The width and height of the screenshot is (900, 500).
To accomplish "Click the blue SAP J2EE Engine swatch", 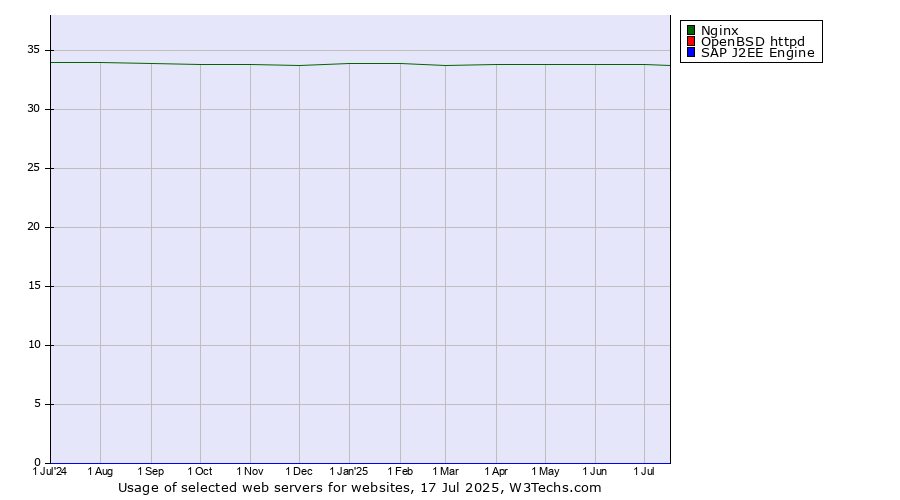I will coord(691,52).
